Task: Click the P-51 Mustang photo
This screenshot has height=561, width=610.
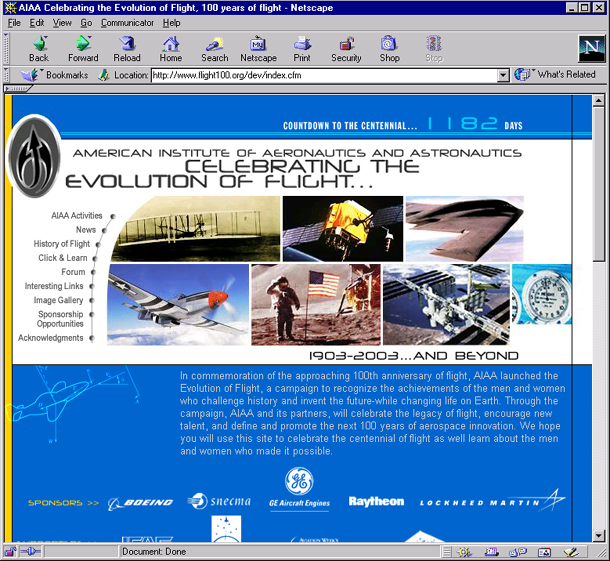Action: coord(178,305)
